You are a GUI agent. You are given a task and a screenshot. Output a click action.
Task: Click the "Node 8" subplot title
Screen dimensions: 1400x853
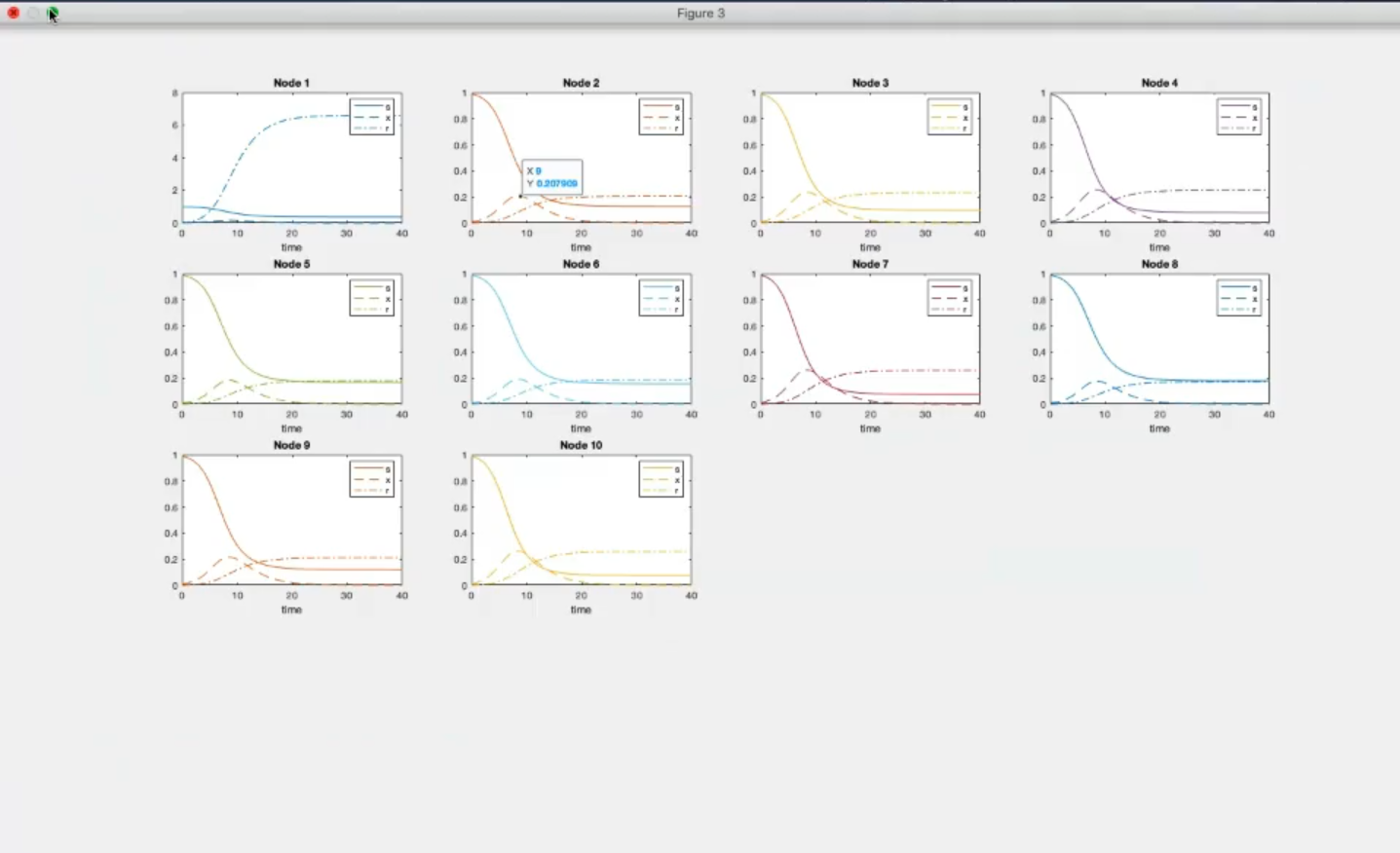point(1159,264)
